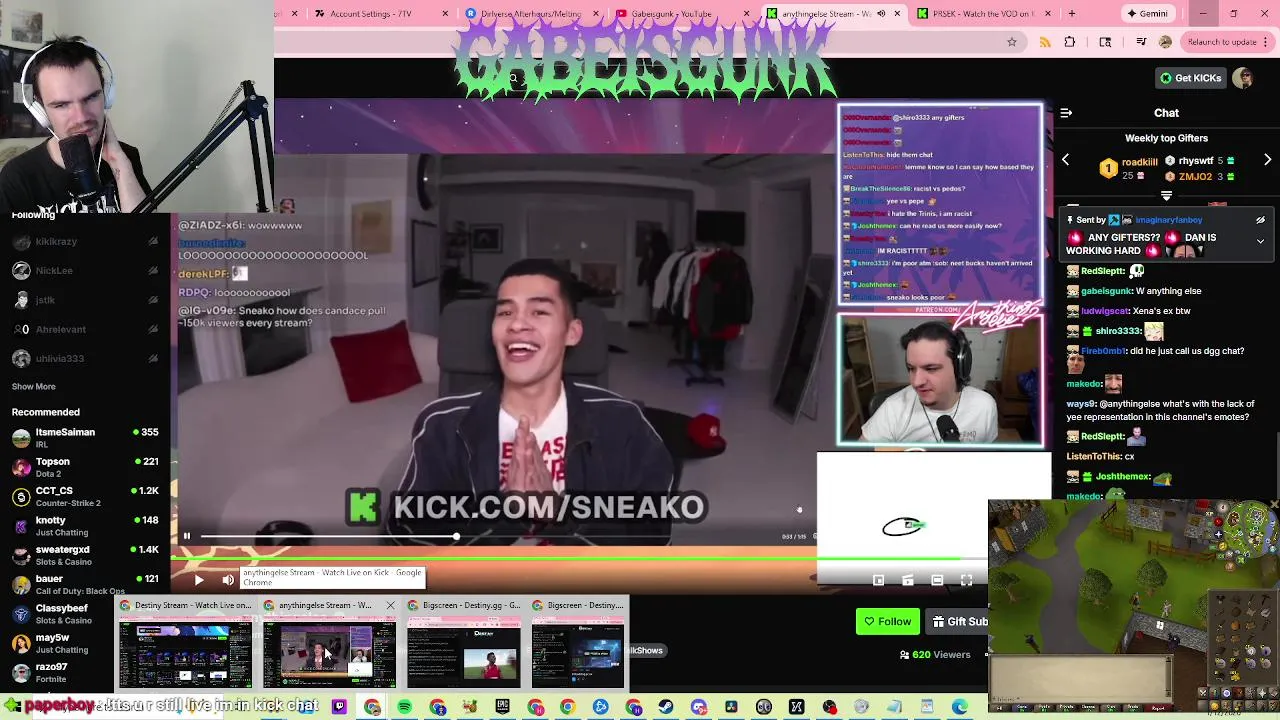Show previous weekly top gifters

point(1065,160)
